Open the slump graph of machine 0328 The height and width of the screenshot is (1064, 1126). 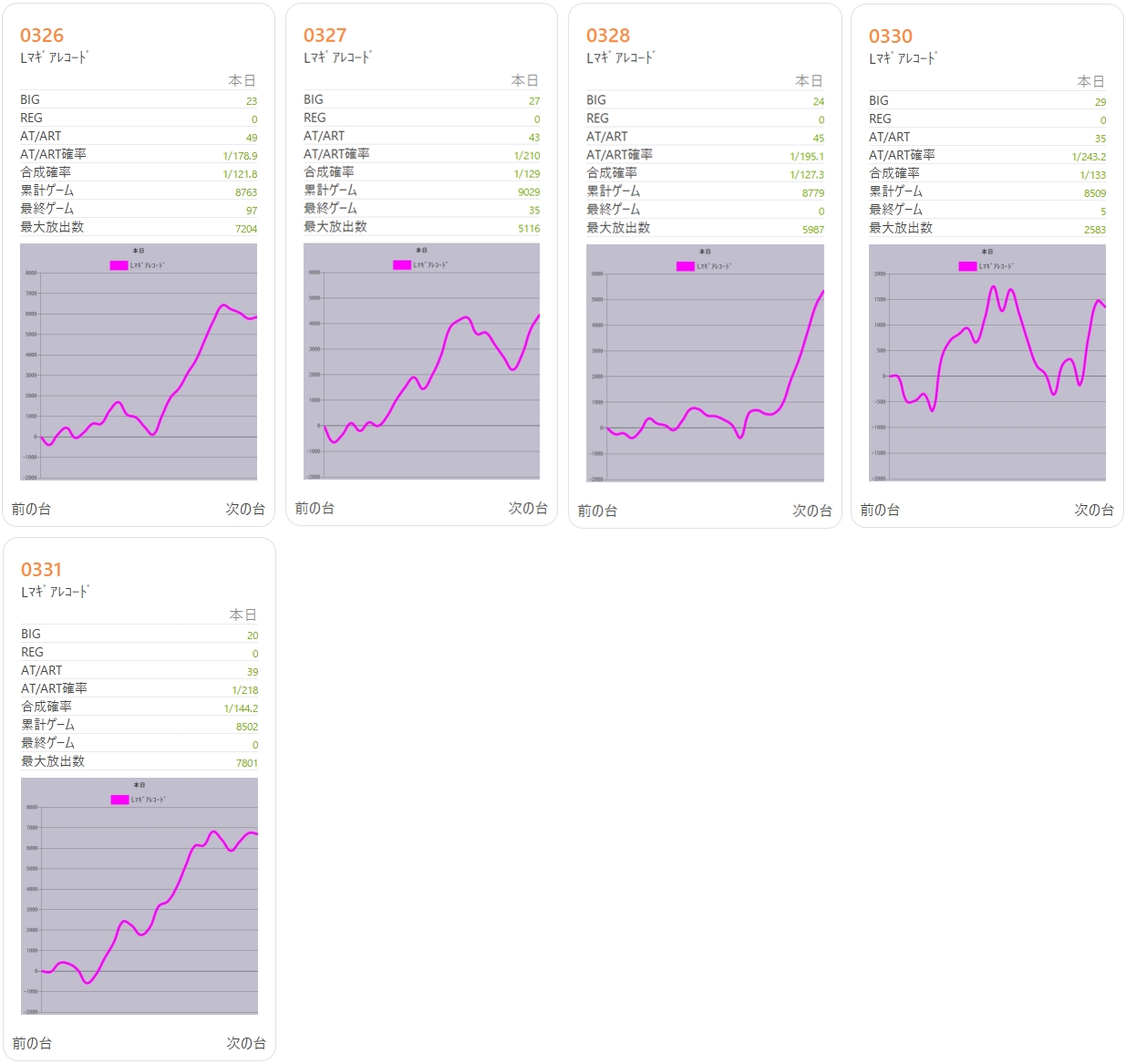click(x=705, y=363)
